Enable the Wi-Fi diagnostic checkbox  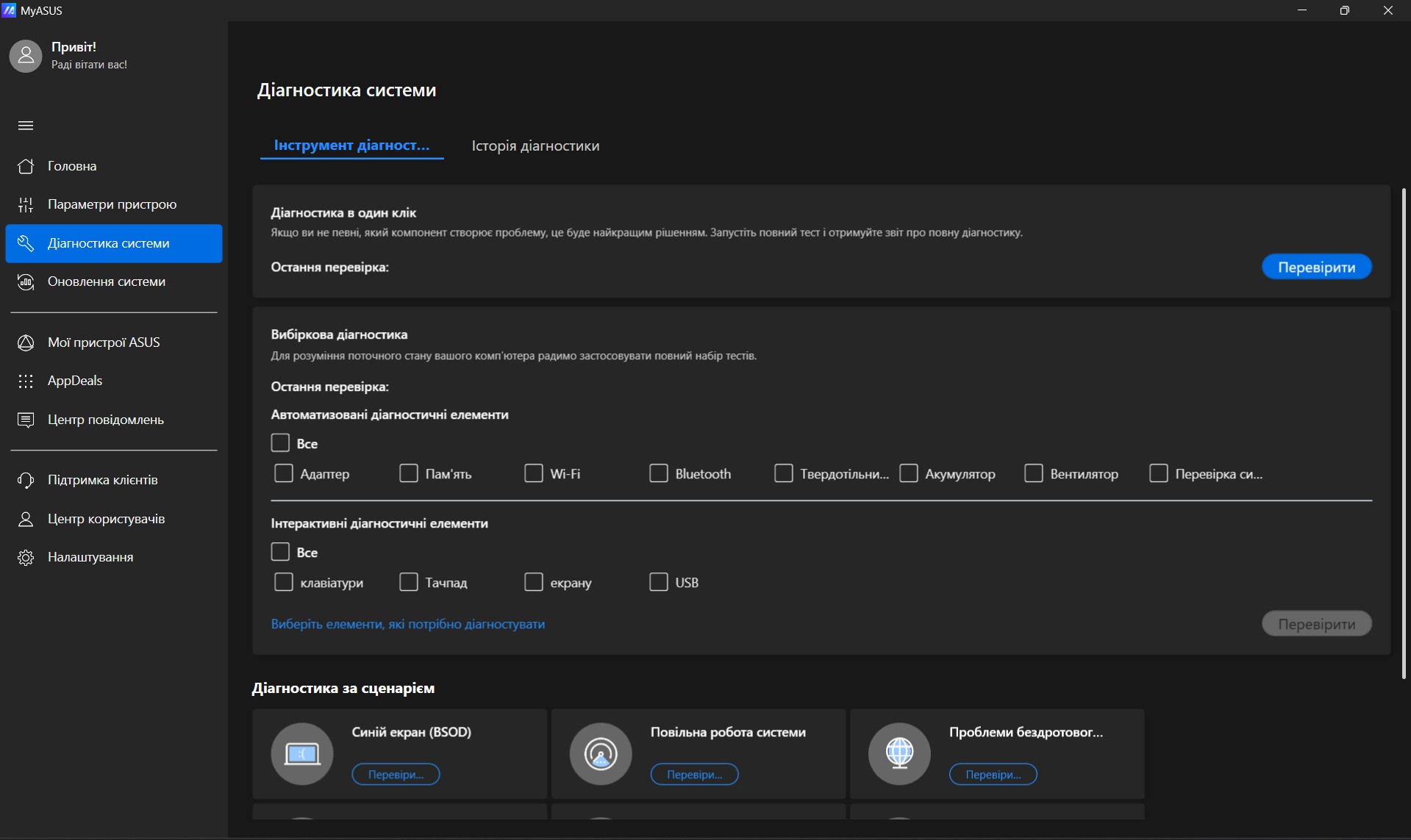534,473
